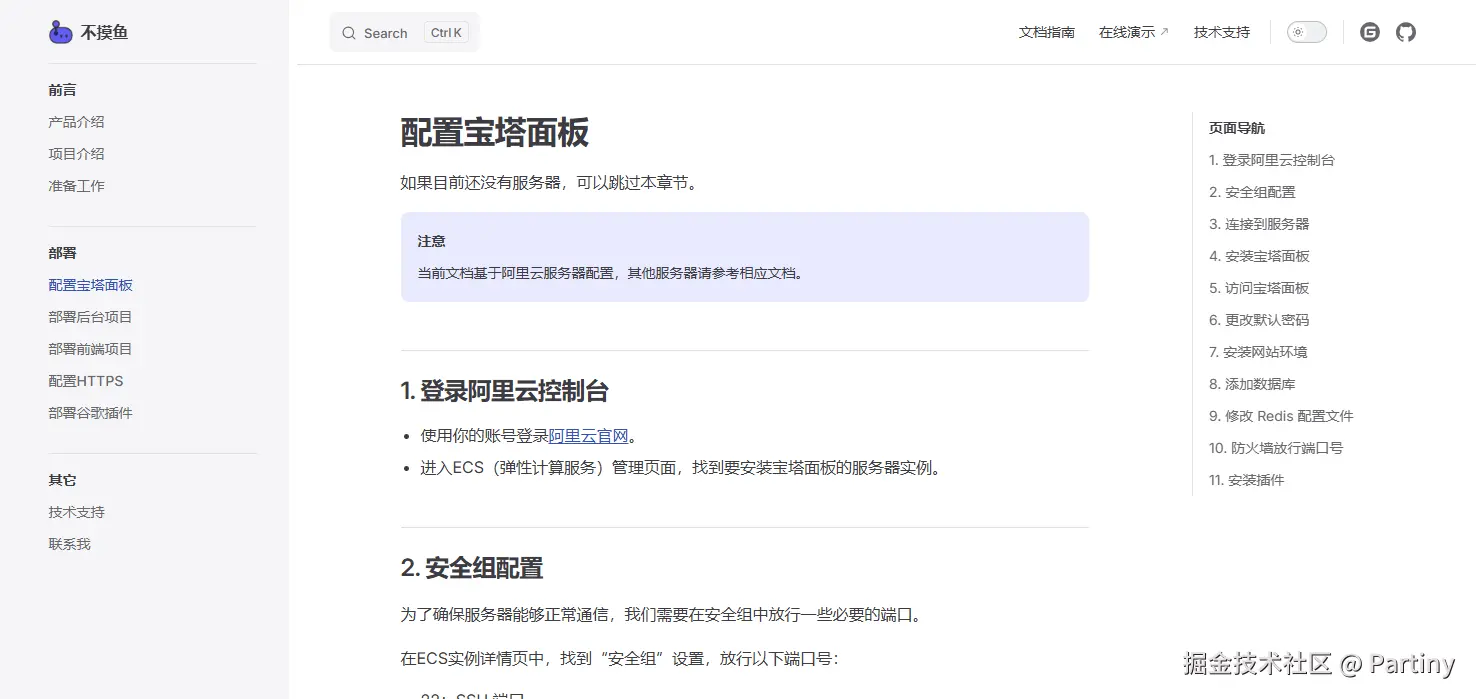Click the magnifier icon in the search bar
The height and width of the screenshot is (699, 1476).
pyautogui.click(x=347, y=32)
